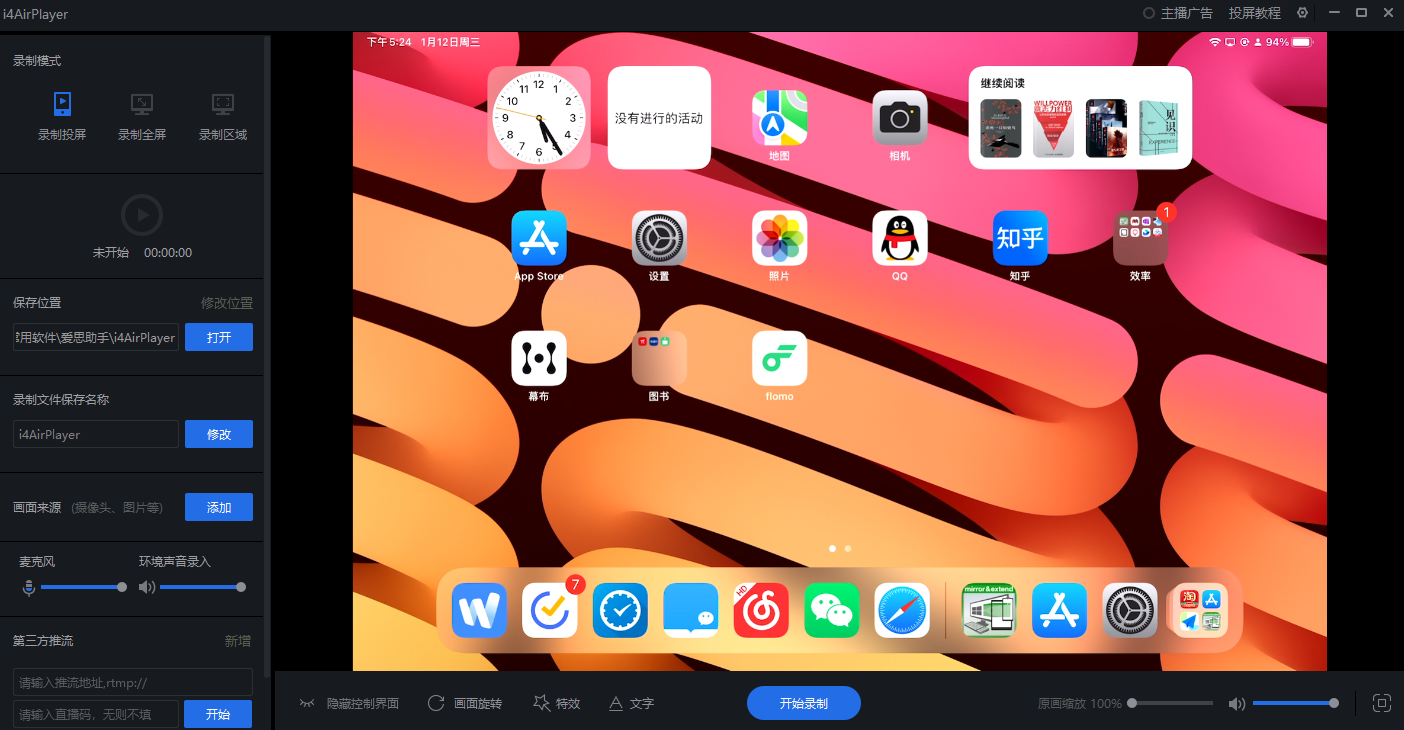This screenshot has width=1404, height=730.
Task: Click 修改位置 to change save location
Action: click(x=228, y=302)
